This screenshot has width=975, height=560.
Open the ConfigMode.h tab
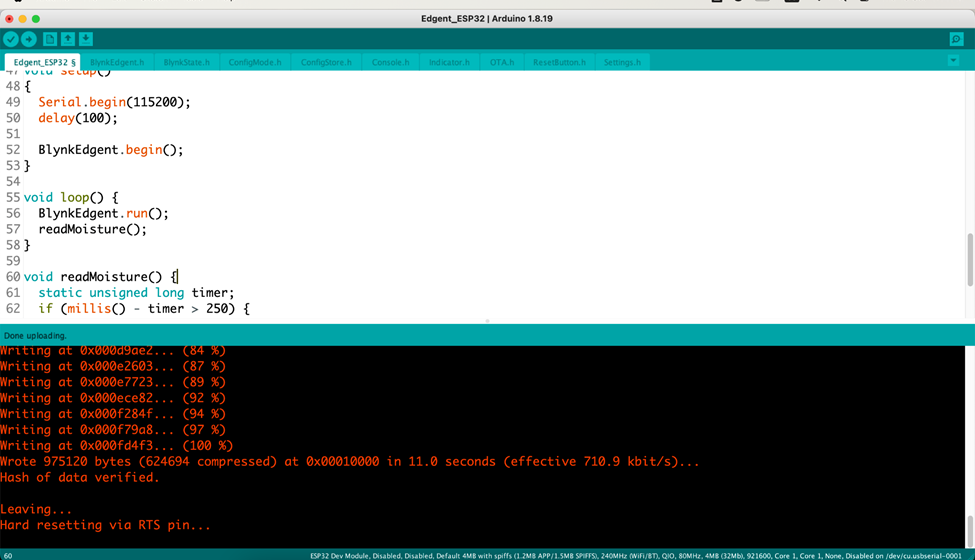pyautogui.click(x=255, y=62)
